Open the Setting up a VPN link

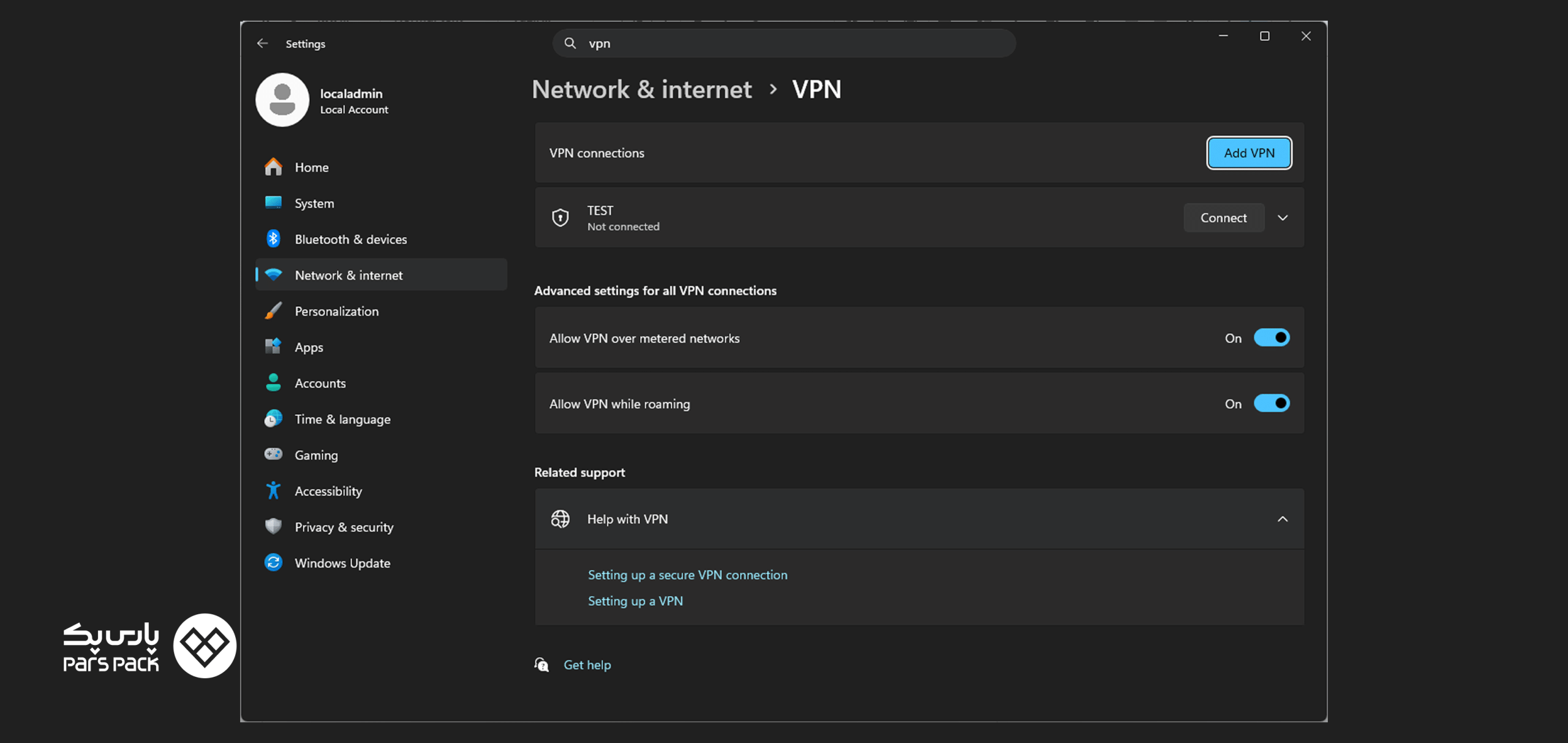(x=635, y=602)
